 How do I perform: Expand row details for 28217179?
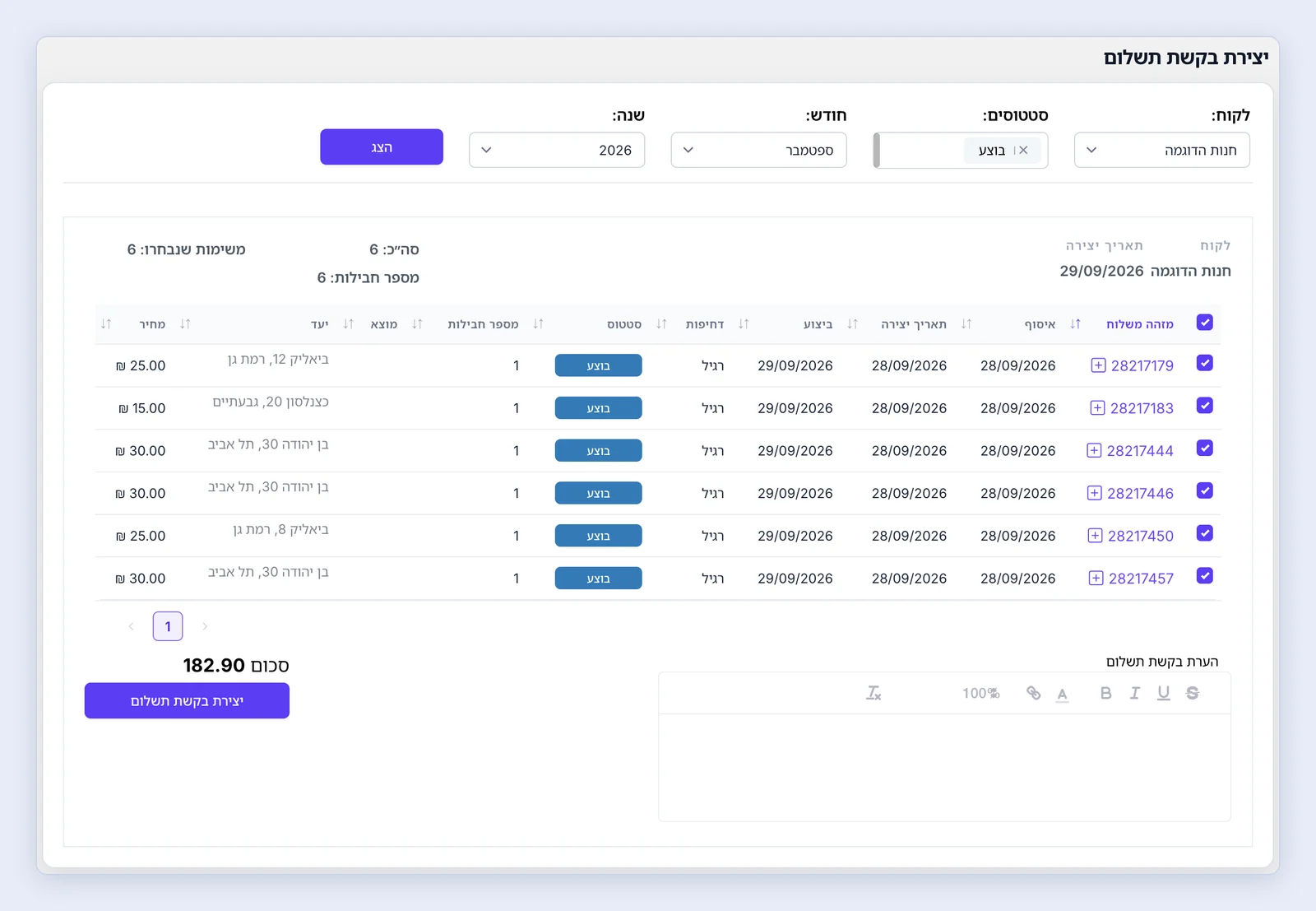coord(1098,365)
